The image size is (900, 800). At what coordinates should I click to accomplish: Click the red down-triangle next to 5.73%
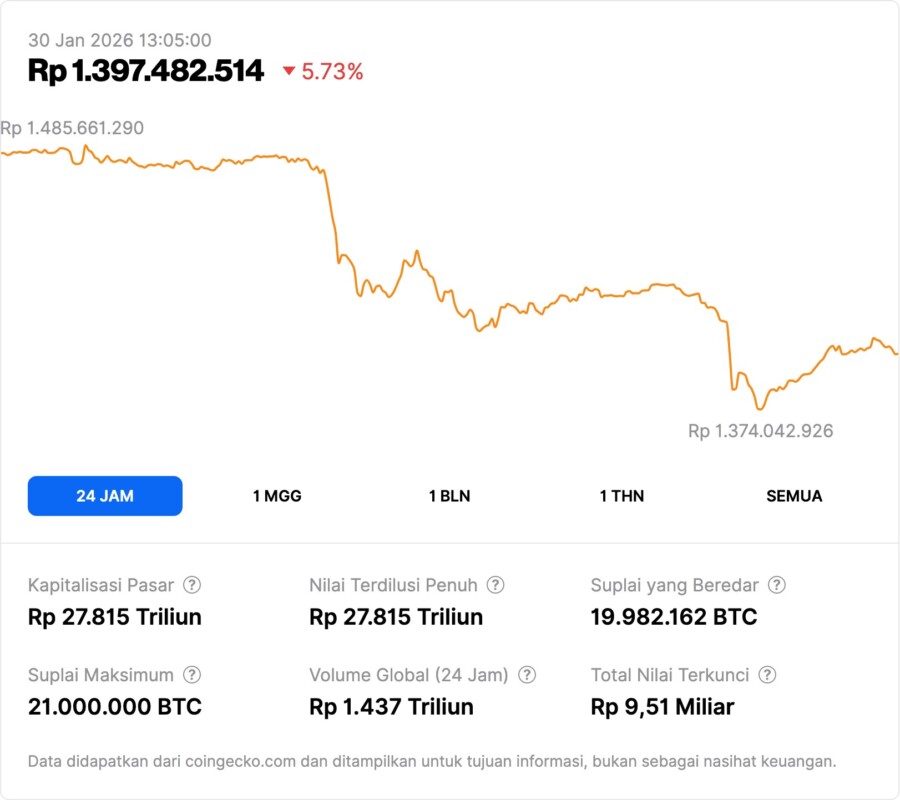click(x=289, y=71)
